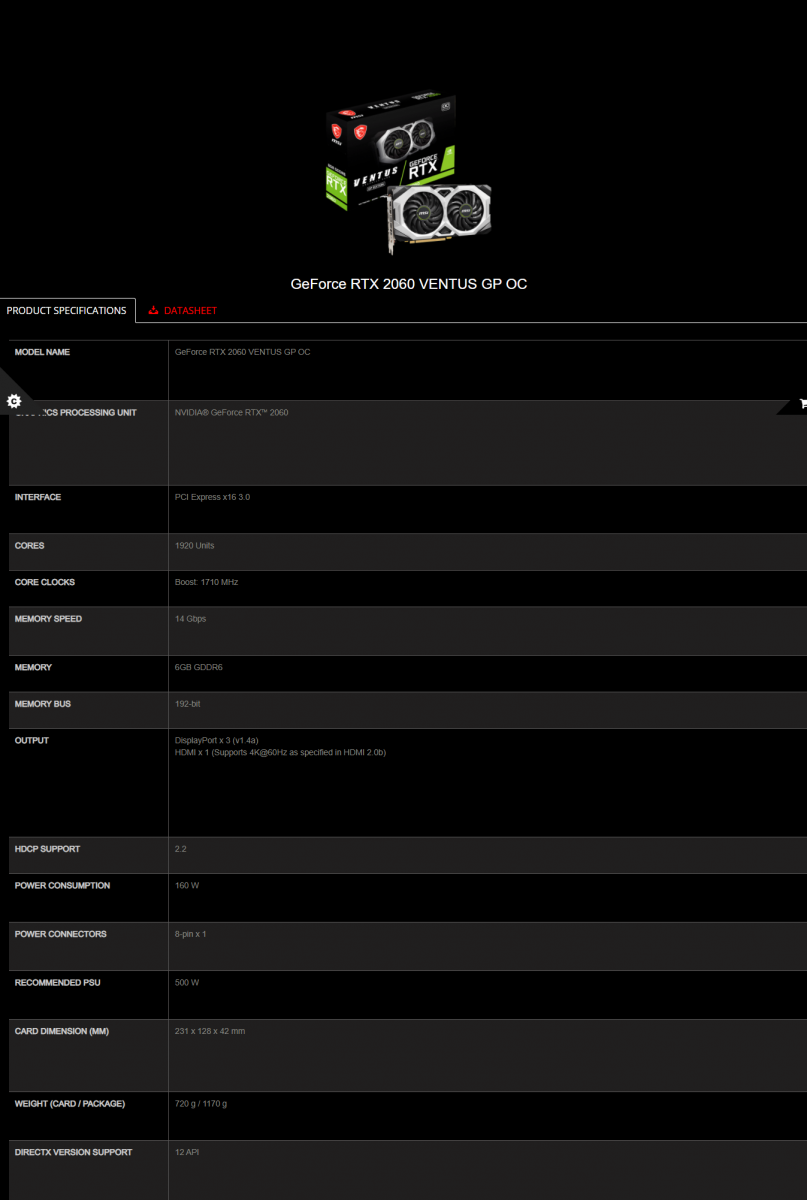
Task: Click the NVIDIA GeForce RTX 2060 value
Action: (232, 412)
